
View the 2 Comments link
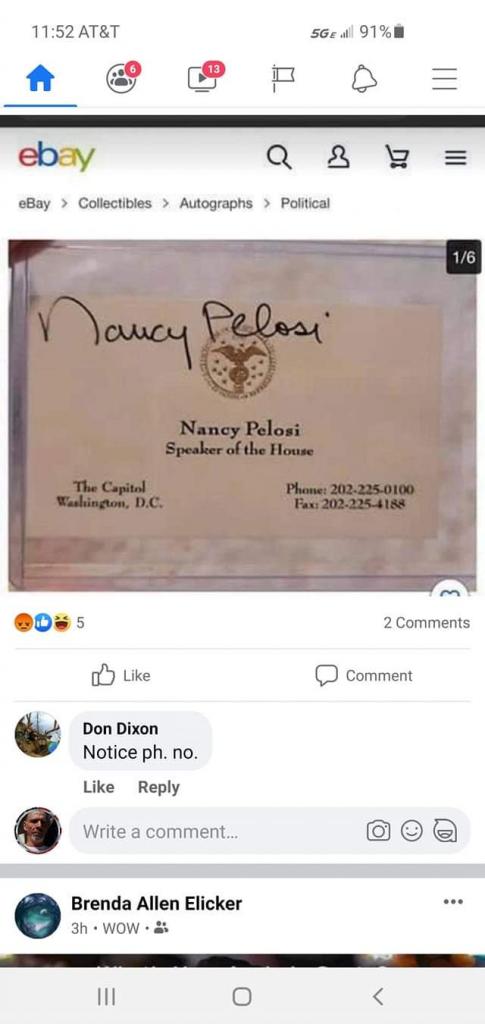click(426, 622)
